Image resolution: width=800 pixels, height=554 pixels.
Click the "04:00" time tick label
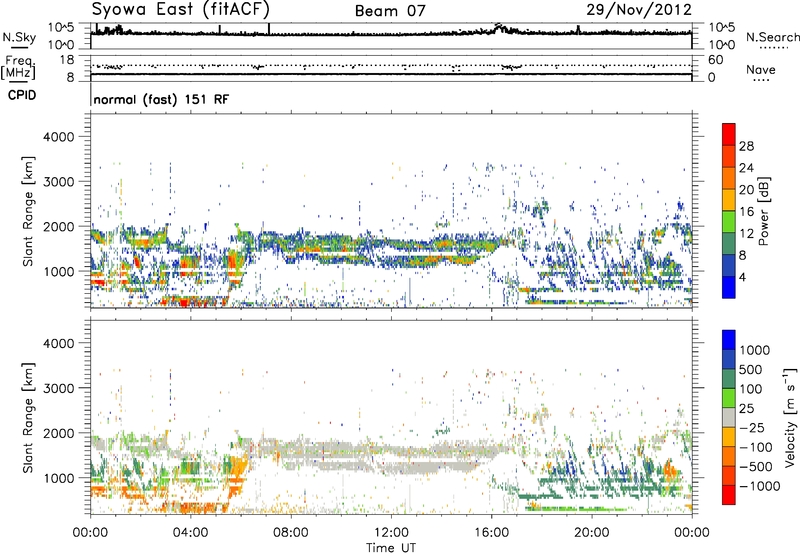tap(190, 533)
